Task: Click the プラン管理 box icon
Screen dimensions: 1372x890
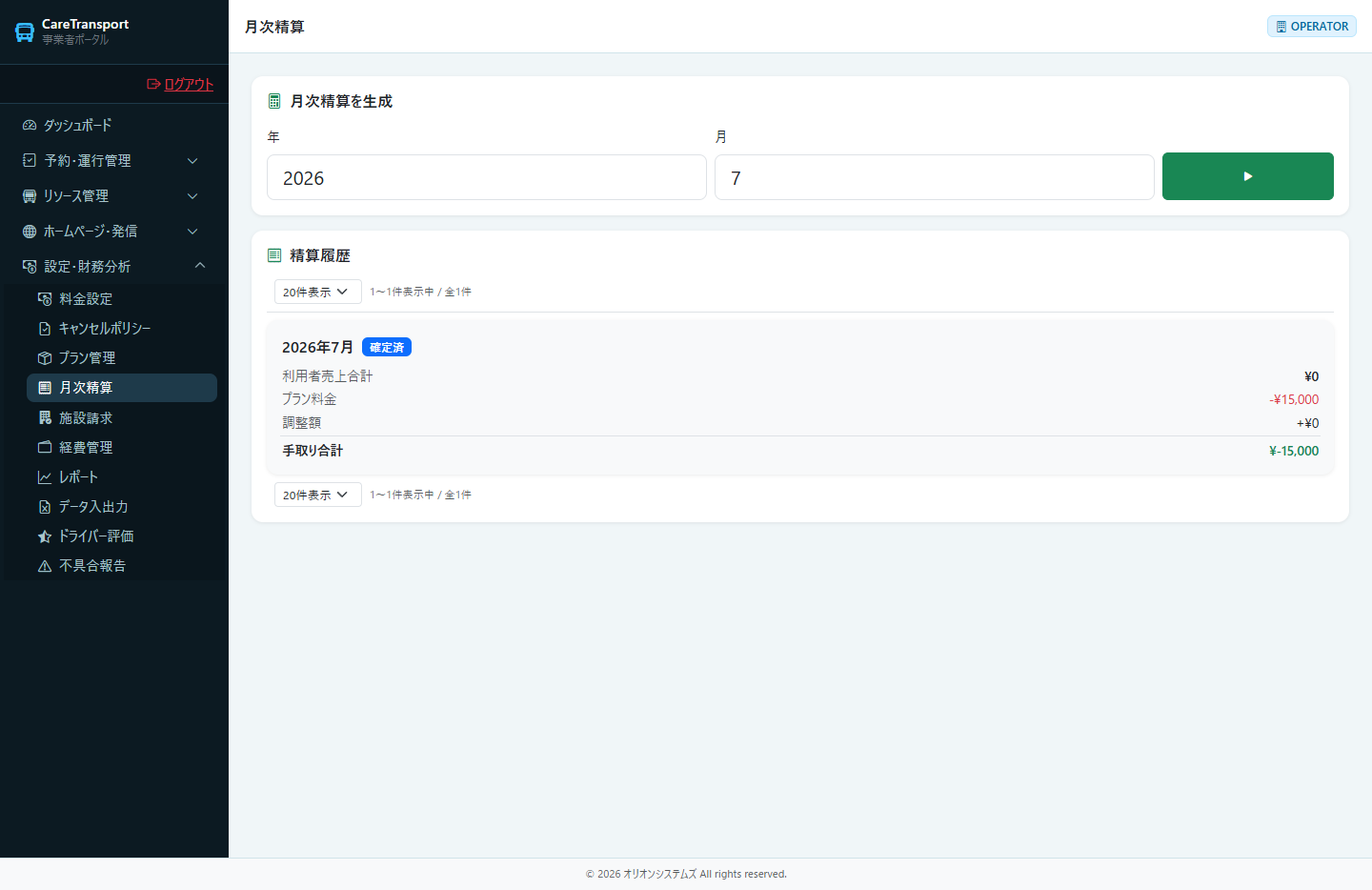Action: 45,358
